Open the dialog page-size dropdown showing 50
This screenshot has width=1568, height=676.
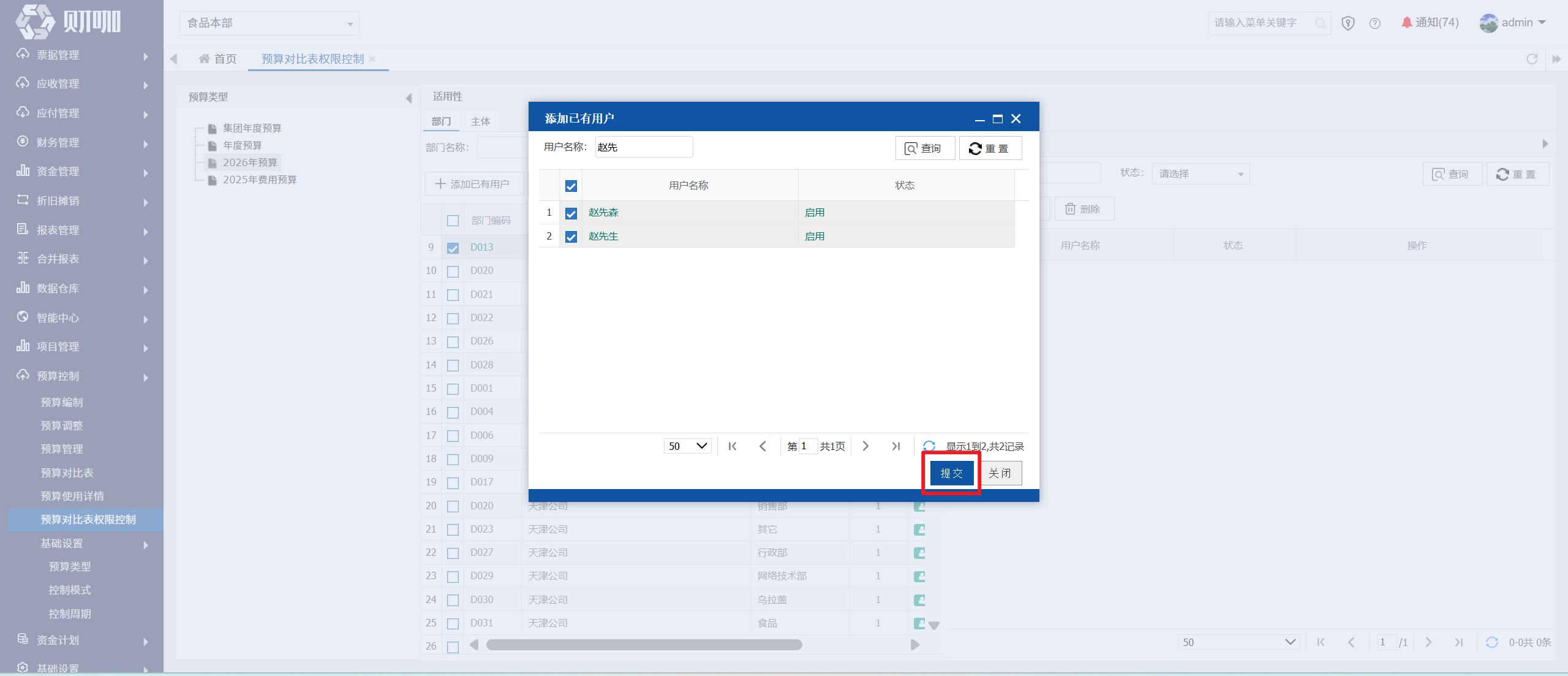pyautogui.click(x=688, y=446)
